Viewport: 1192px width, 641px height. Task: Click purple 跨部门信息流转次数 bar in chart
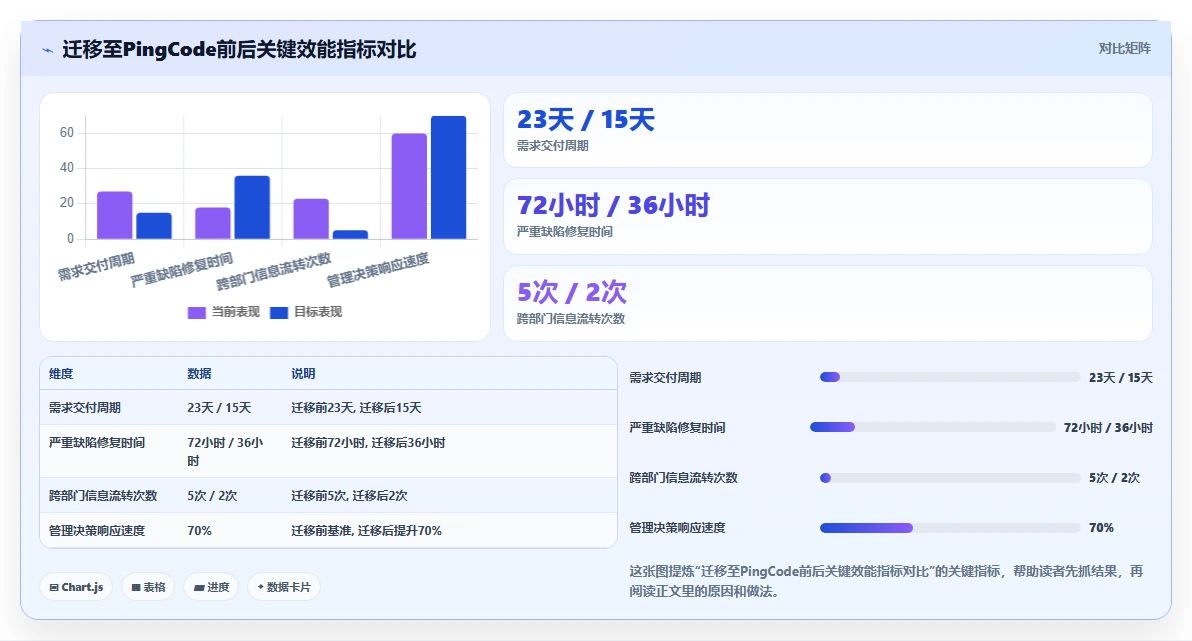pos(311,219)
